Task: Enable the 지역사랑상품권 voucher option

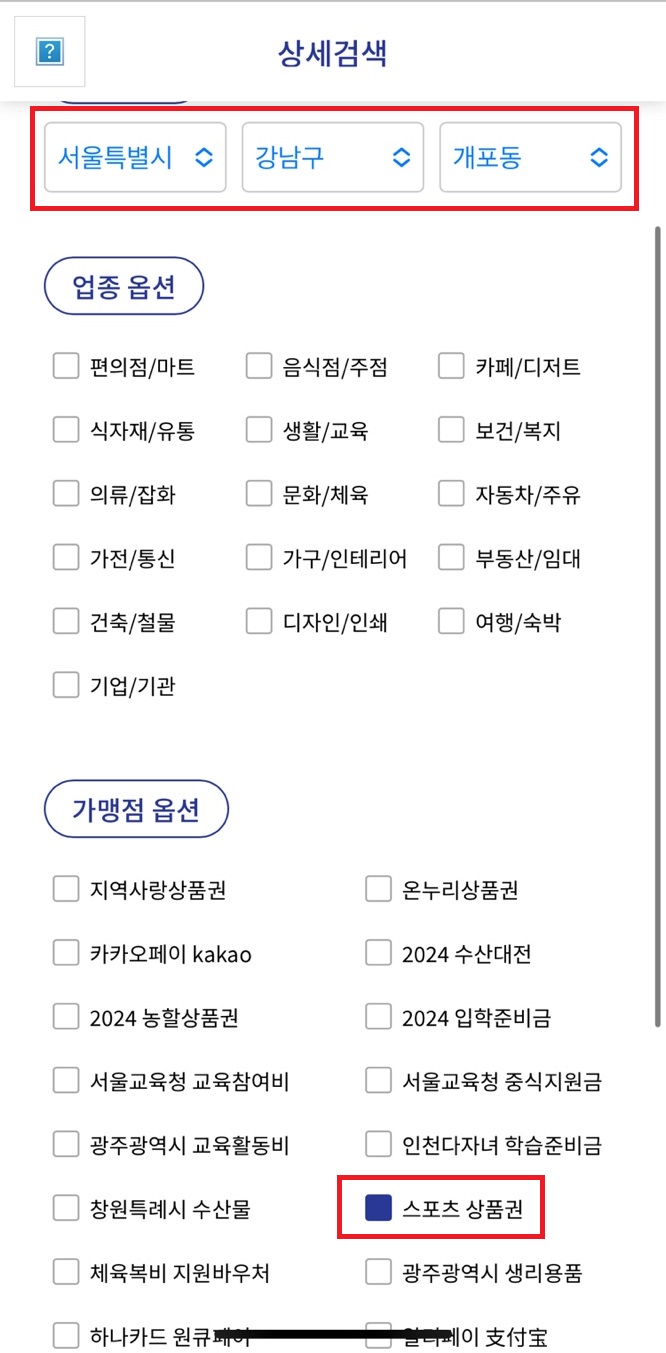Action: pyautogui.click(x=65, y=888)
